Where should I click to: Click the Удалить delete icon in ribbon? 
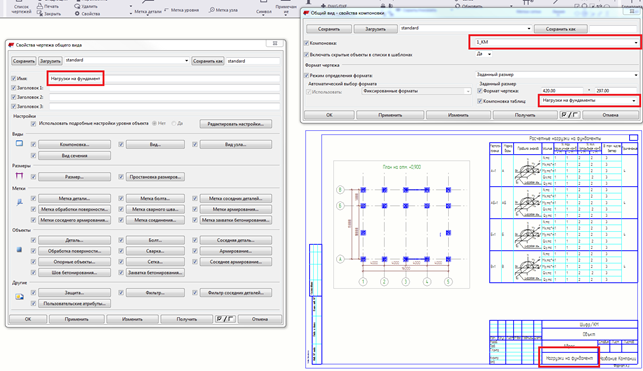(x=77, y=6)
